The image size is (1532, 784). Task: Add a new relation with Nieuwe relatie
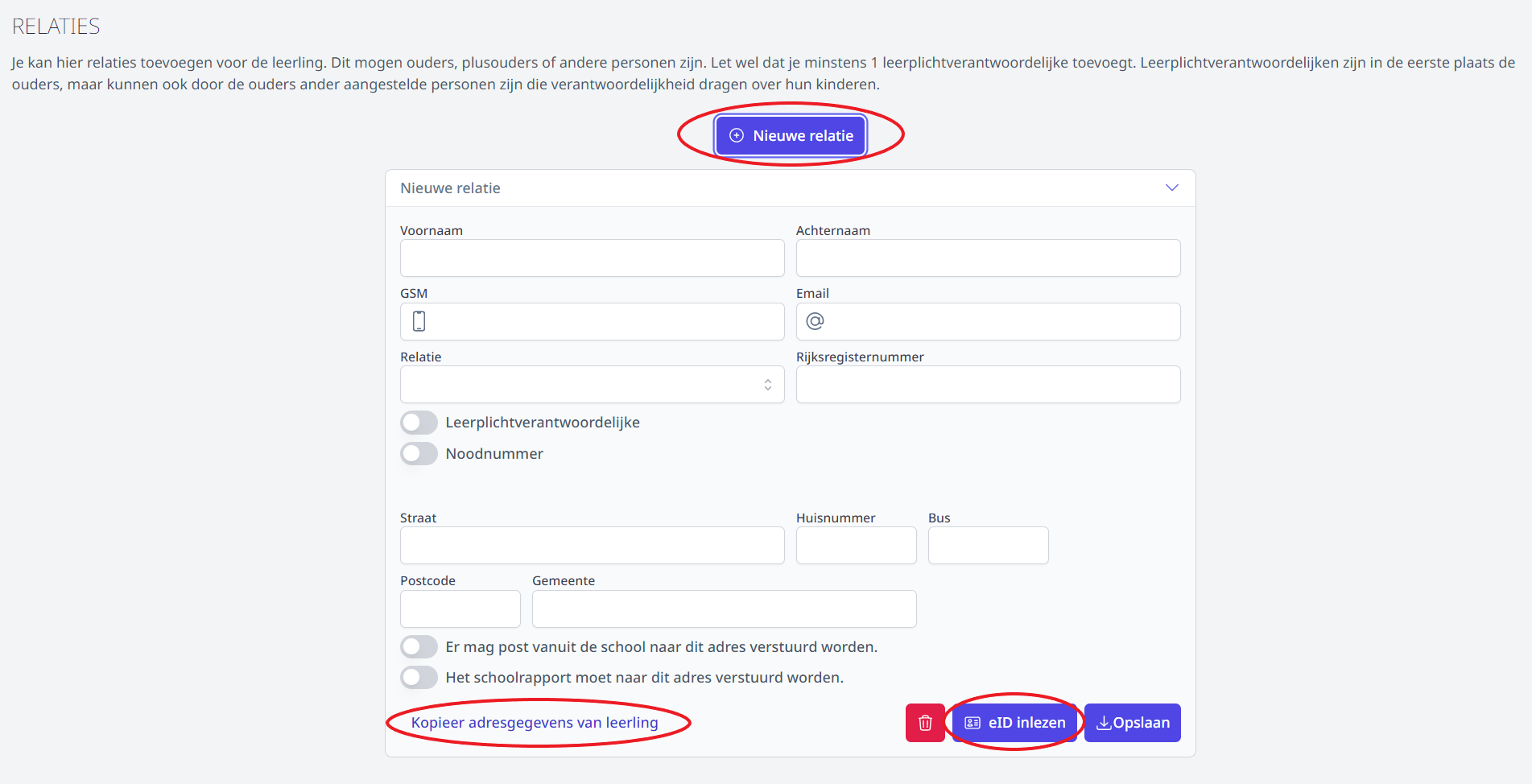pos(791,136)
